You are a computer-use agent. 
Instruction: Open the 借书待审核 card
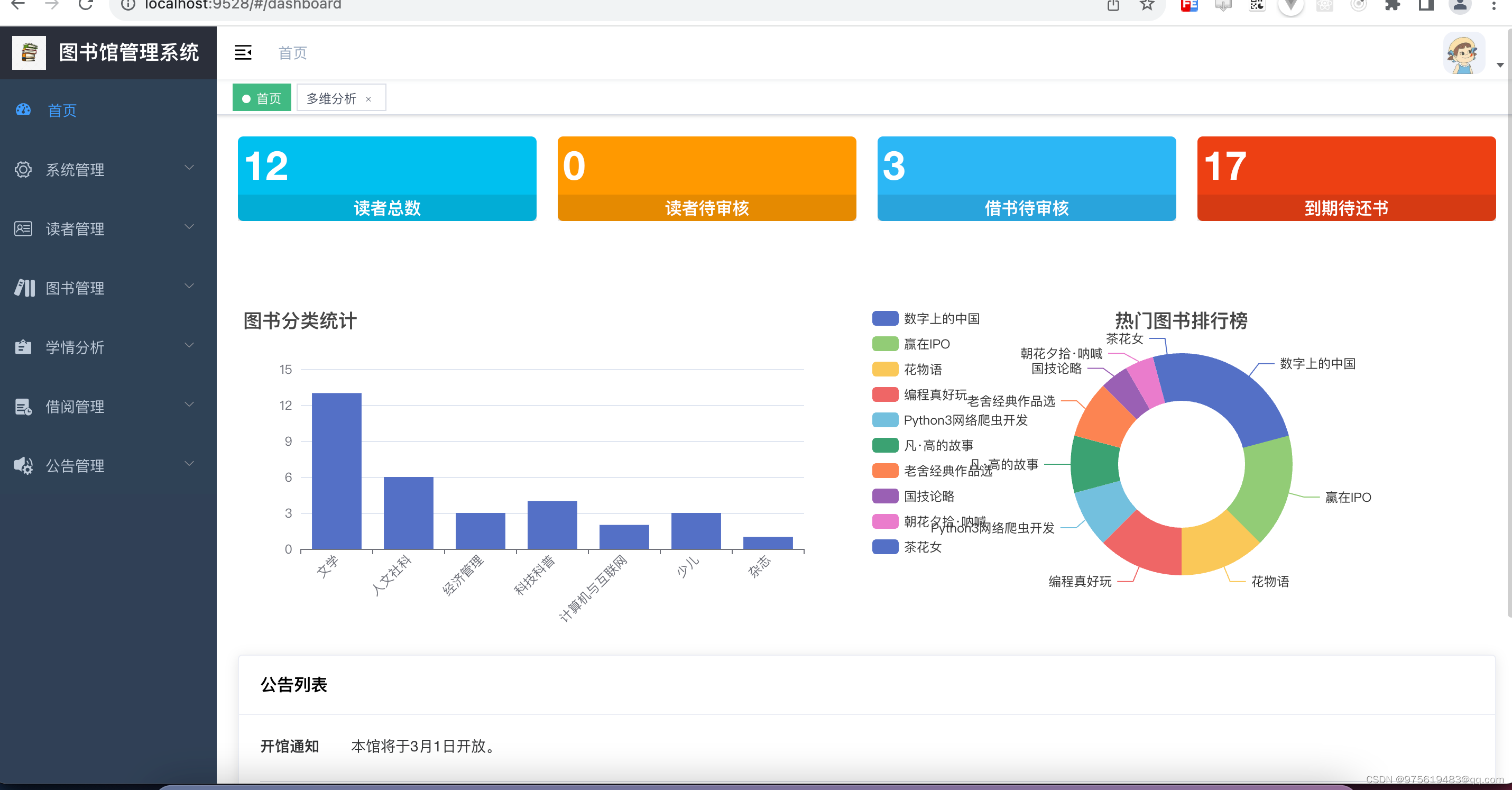click(1026, 178)
